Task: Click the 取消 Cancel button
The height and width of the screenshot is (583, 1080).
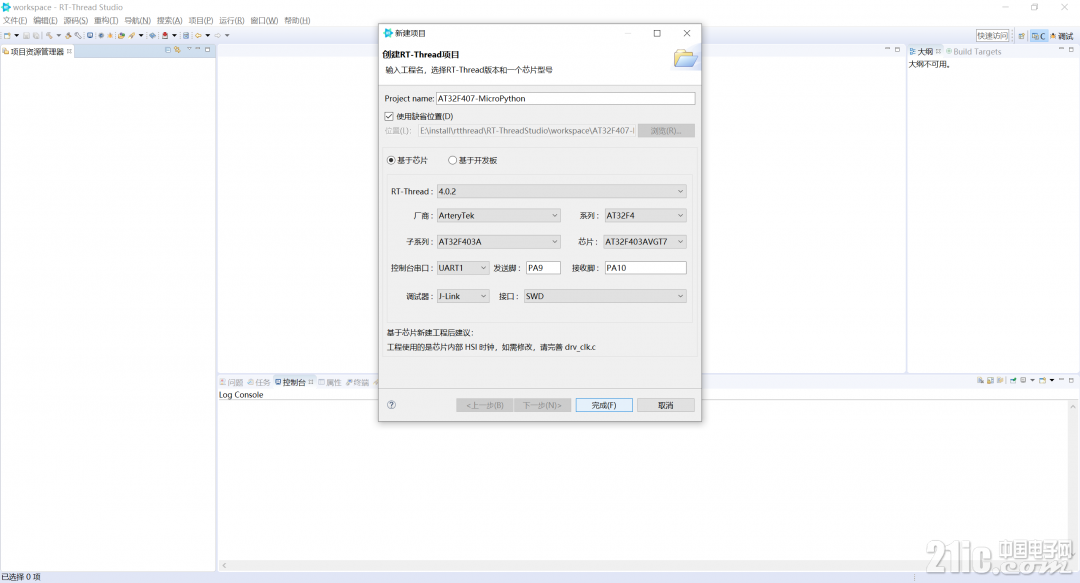Action: pos(665,405)
